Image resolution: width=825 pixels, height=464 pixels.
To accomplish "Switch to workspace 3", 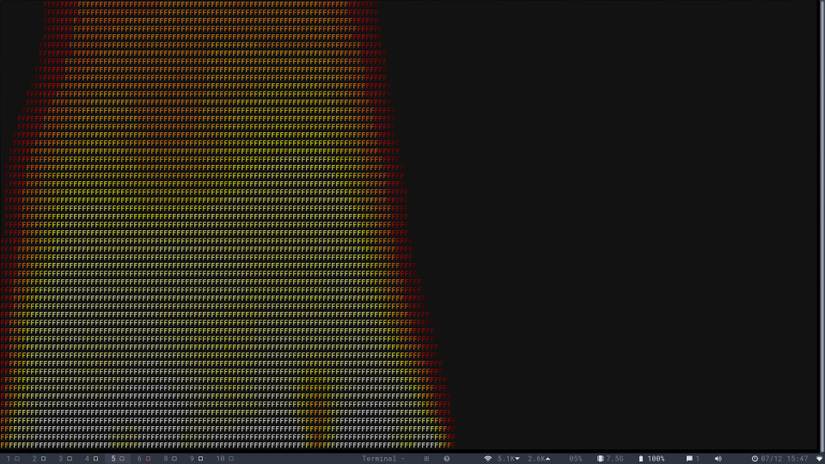I will pyautogui.click(x=65, y=459).
